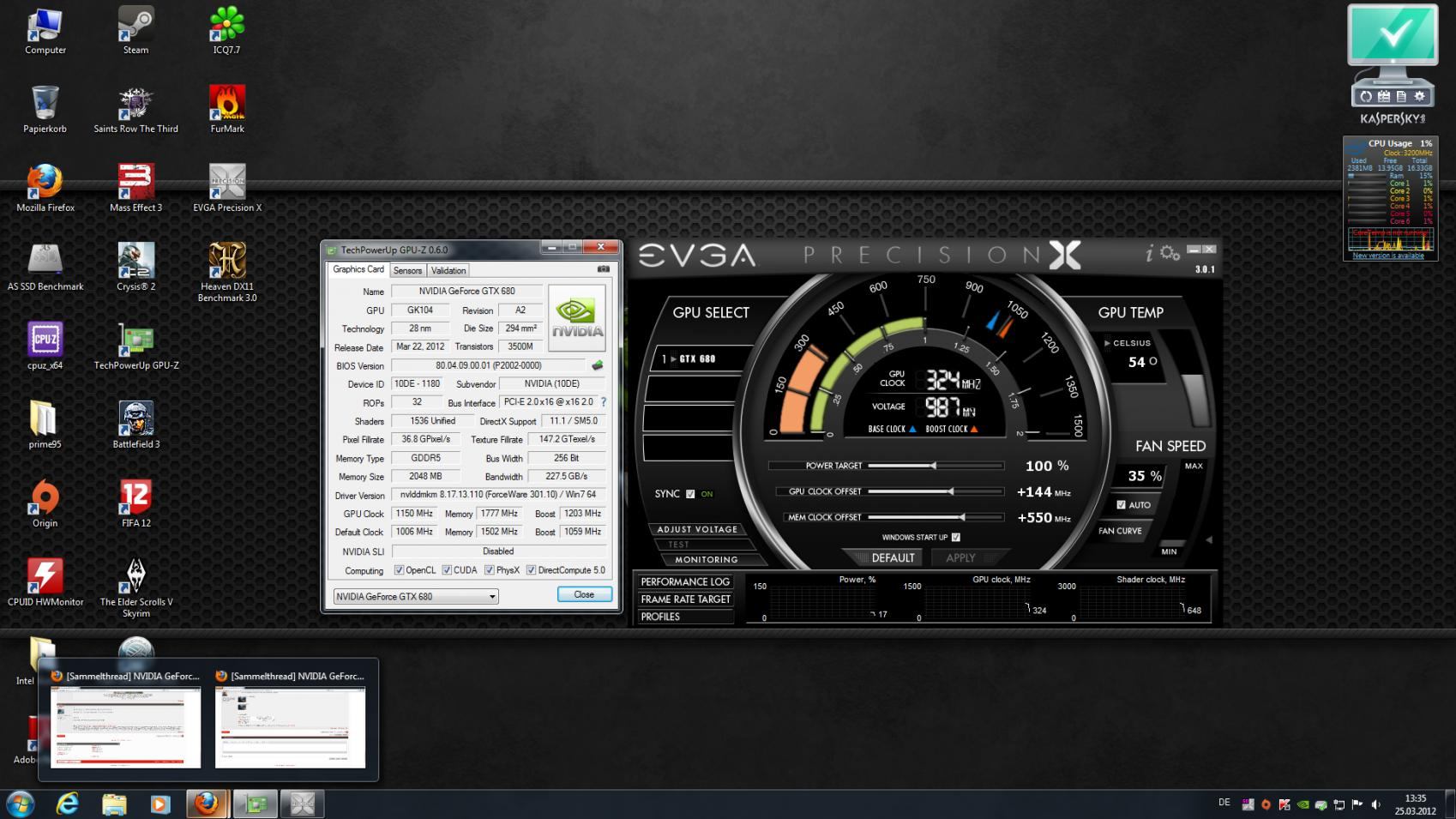
Task: Select the Mozilla Firefox desktop shortcut
Action: coord(45,188)
